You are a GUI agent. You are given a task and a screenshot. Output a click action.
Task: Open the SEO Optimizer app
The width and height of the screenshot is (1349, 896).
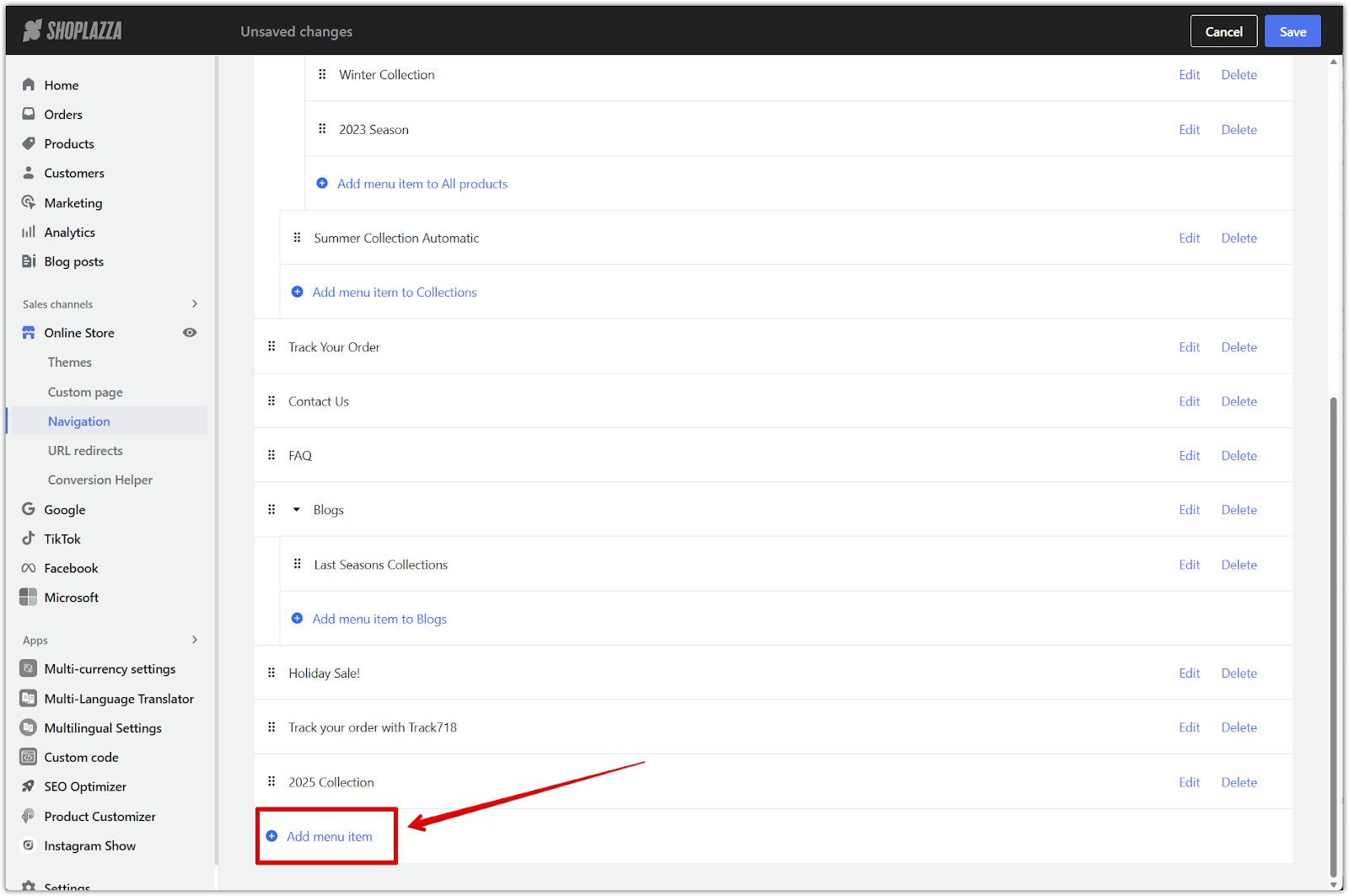click(85, 786)
